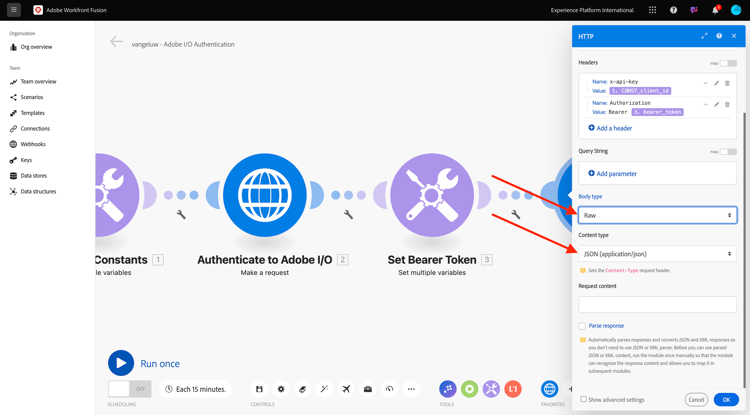Screen dimensions: 750x415
Task: Expand the x-api-key header chevron
Action: coord(706,83)
